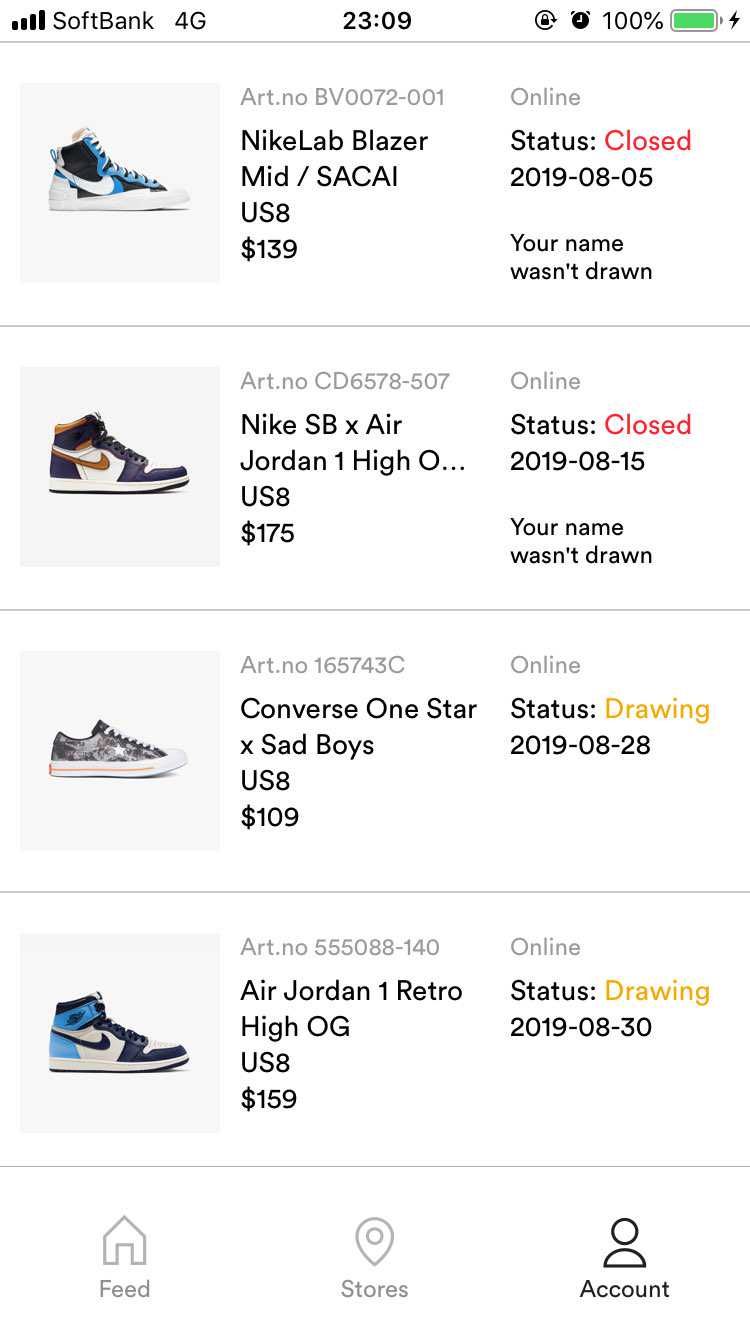Tap Art.no CD6578-507 article number
750x1334 pixels.
[345, 381]
